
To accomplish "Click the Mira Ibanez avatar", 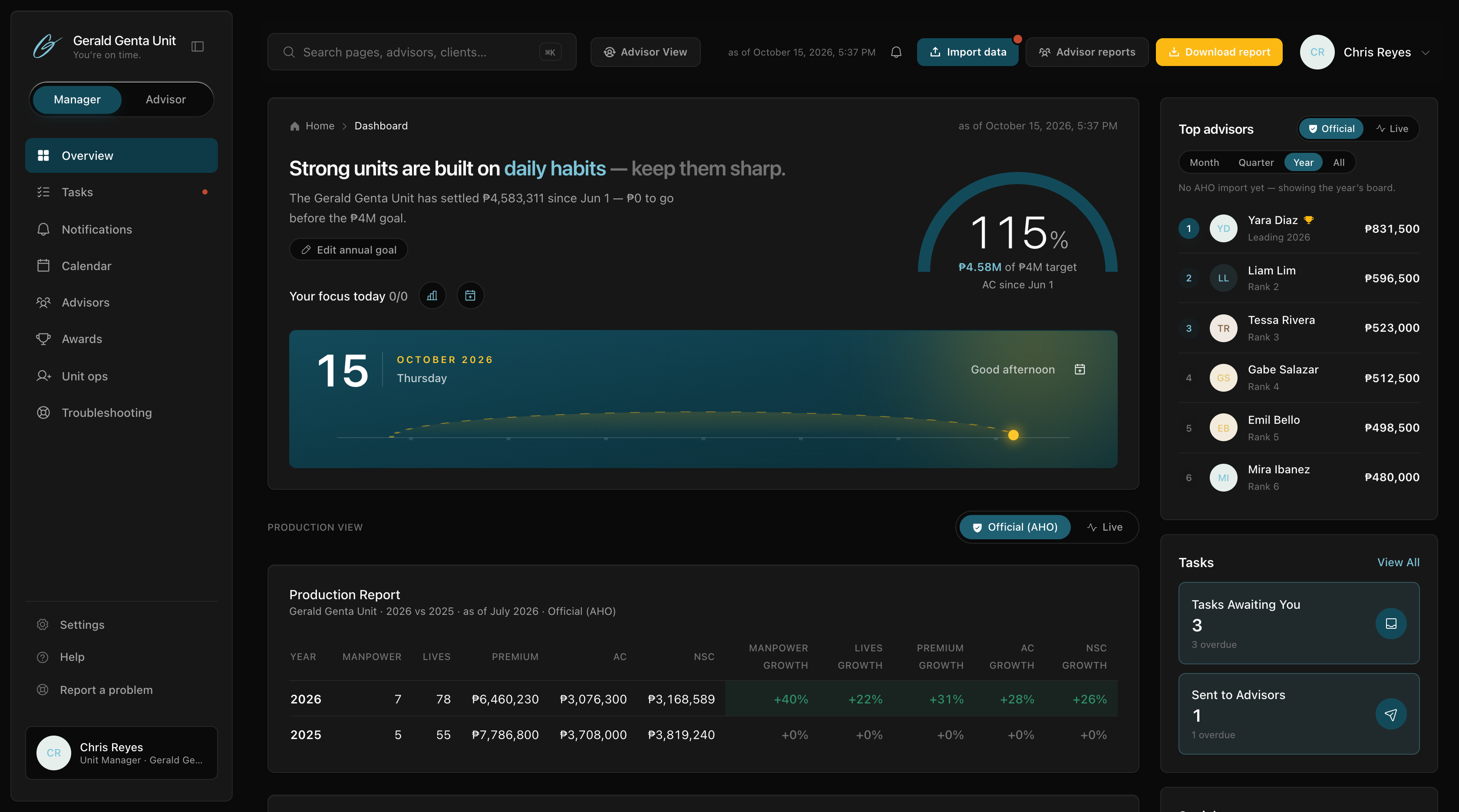I will pyautogui.click(x=1223, y=477).
